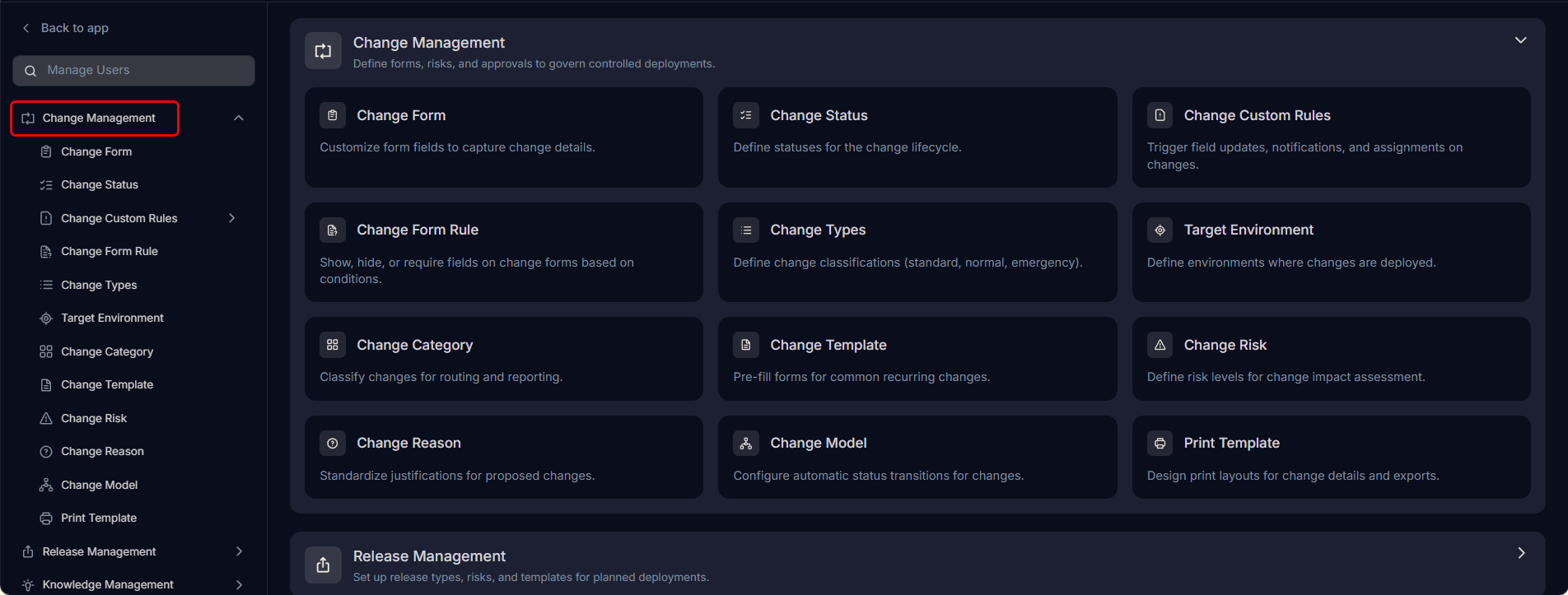The height and width of the screenshot is (595, 1568).
Task: Click the Change Reason card icon
Action: 333,444
